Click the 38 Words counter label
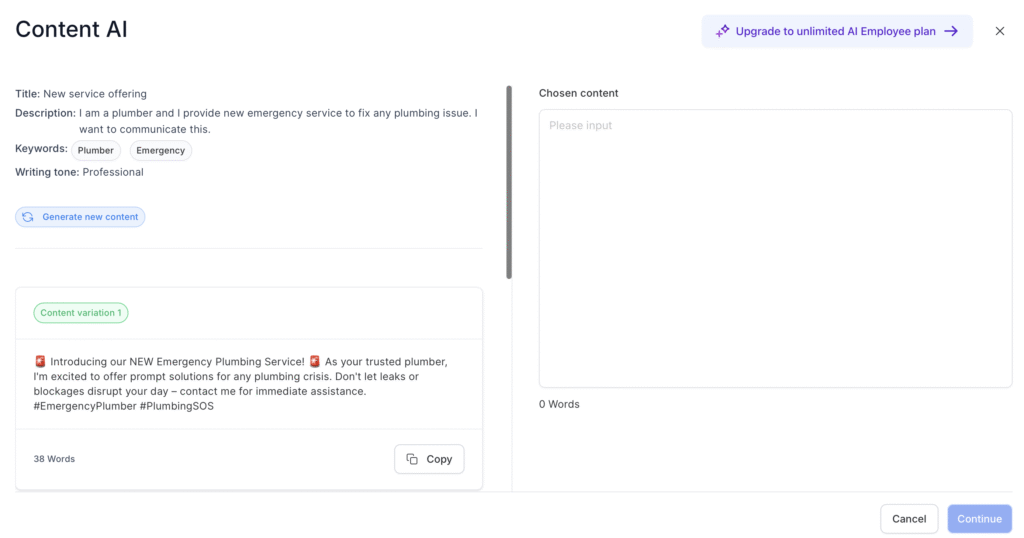1024x538 pixels. [x=54, y=459]
